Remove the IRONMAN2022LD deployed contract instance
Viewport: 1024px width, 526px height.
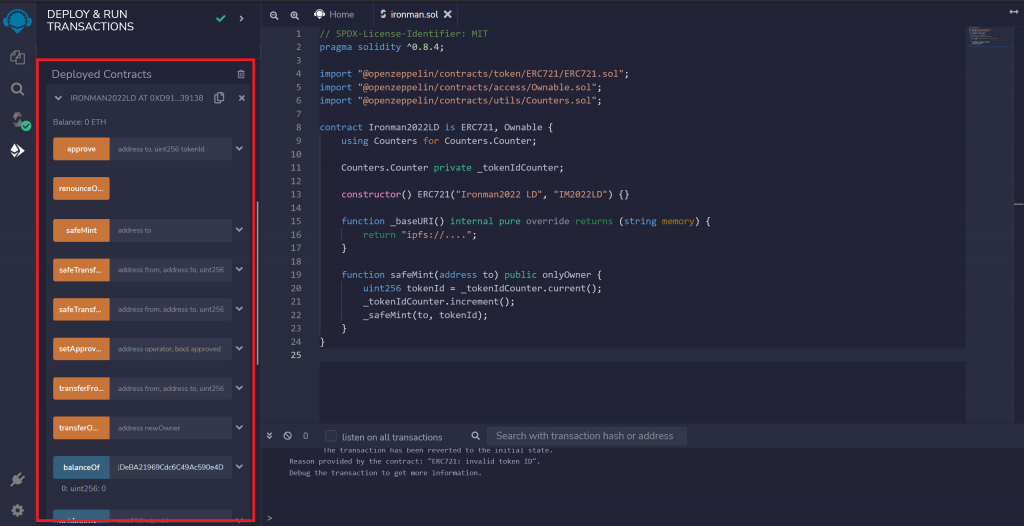click(242, 98)
